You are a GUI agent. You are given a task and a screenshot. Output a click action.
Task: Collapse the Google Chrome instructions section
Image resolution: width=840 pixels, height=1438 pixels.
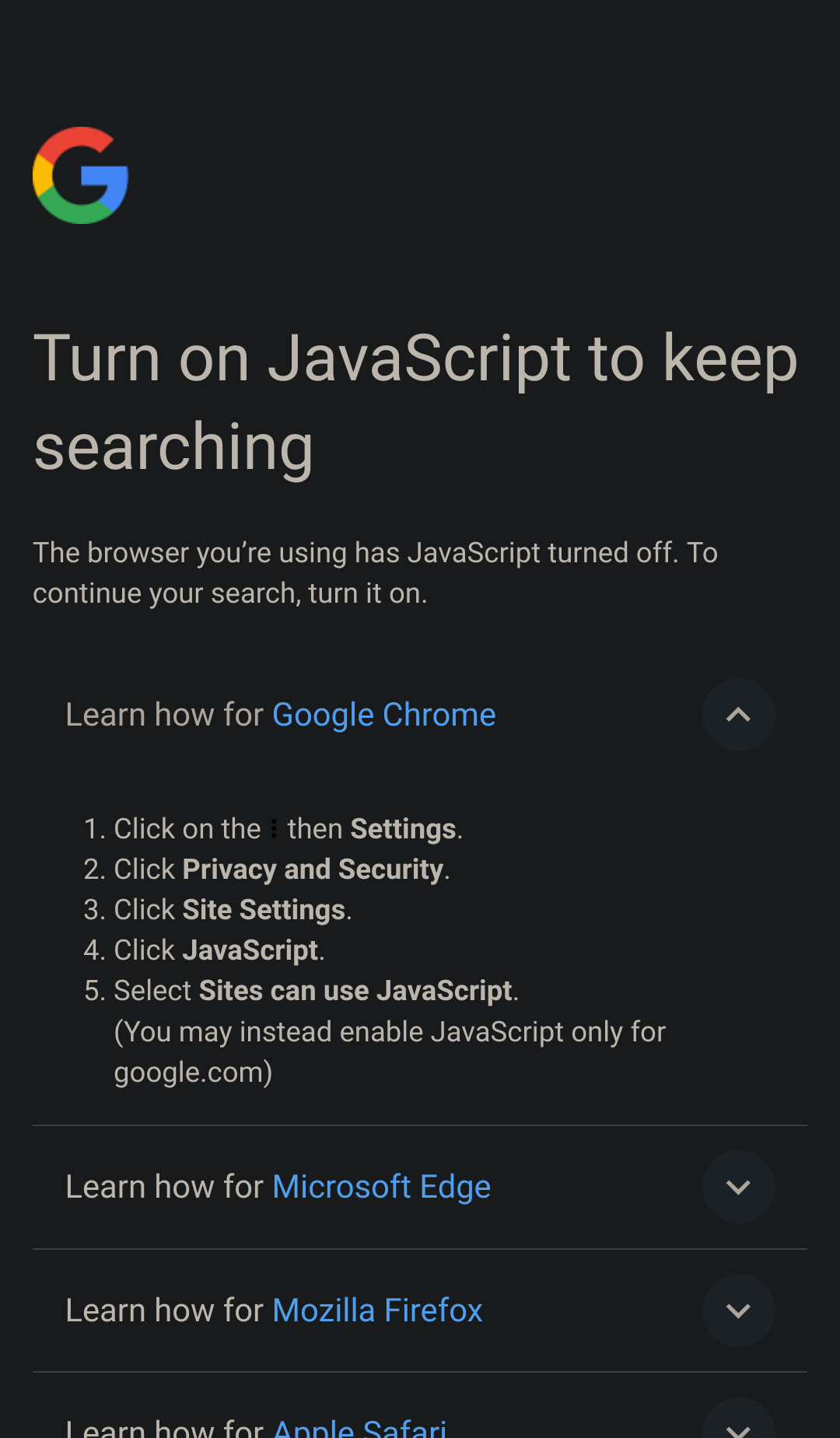point(738,715)
